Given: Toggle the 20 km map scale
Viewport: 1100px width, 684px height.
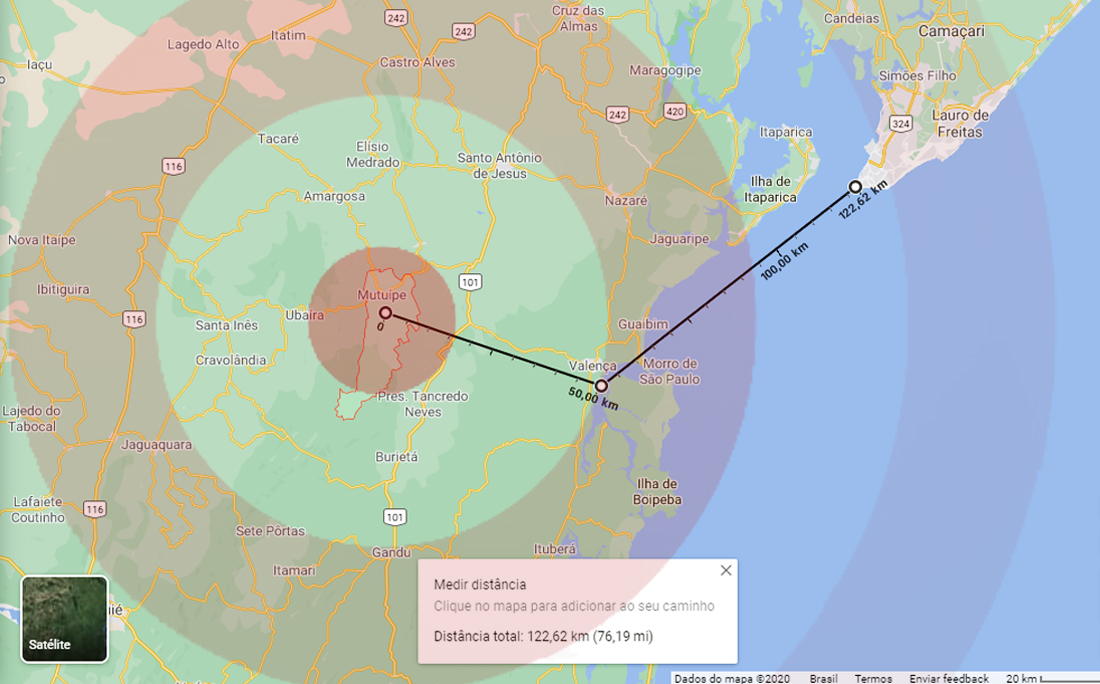Looking at the screenshot, I should 1051,678.
